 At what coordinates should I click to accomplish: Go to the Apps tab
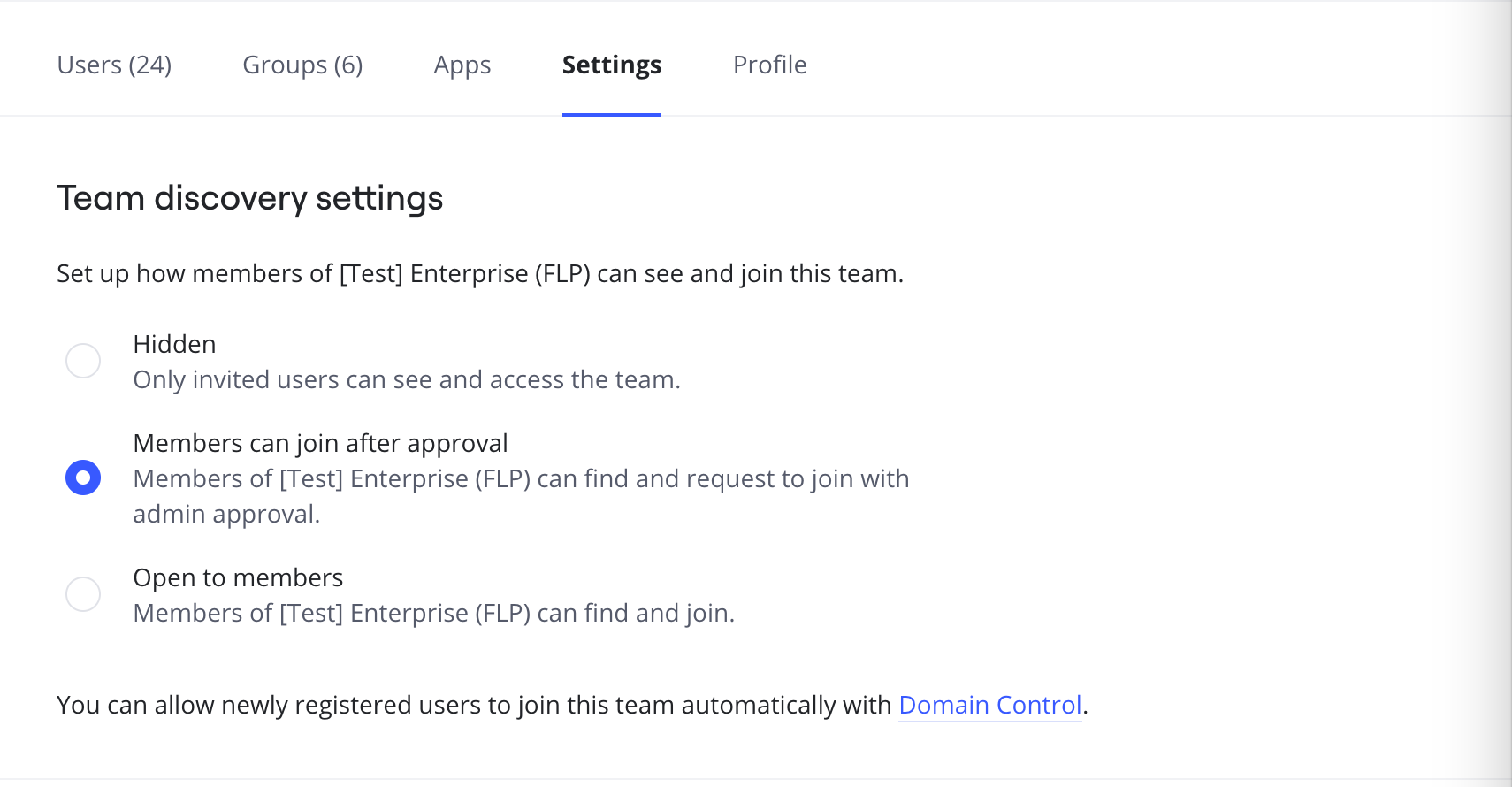click(x=462, y=65)
